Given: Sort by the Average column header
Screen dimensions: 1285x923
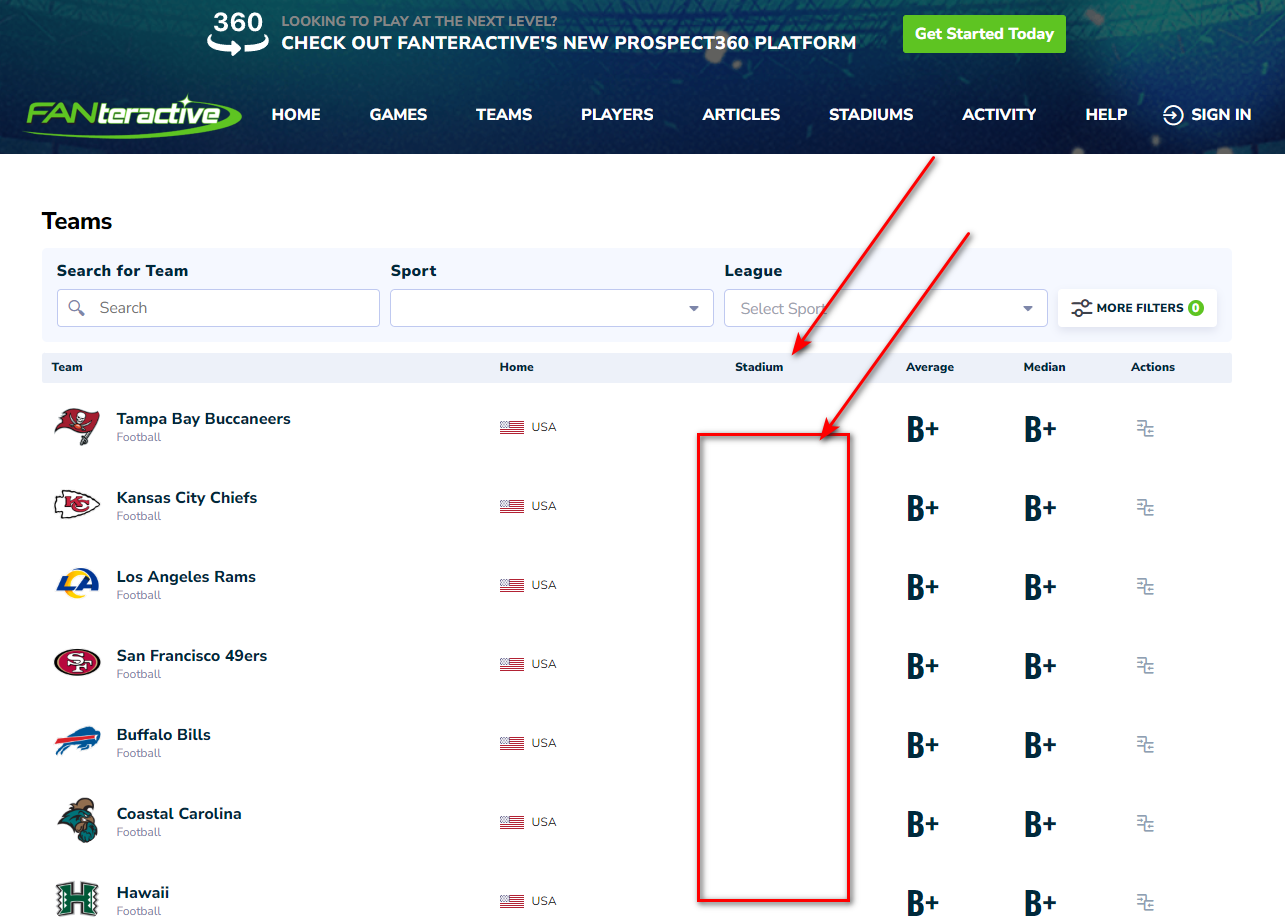Looking at the screenshot, I should coord(930,367).
